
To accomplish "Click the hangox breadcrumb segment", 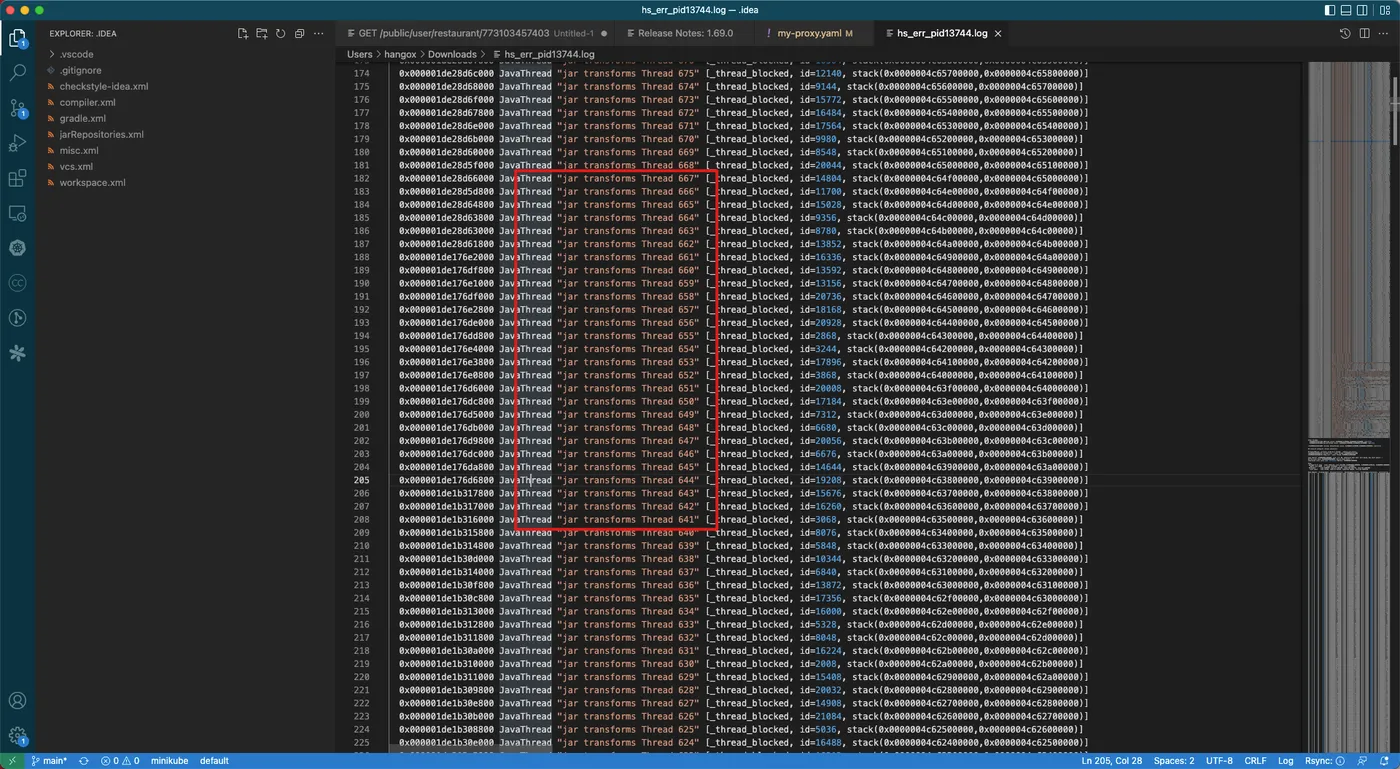I will [400, 54].
